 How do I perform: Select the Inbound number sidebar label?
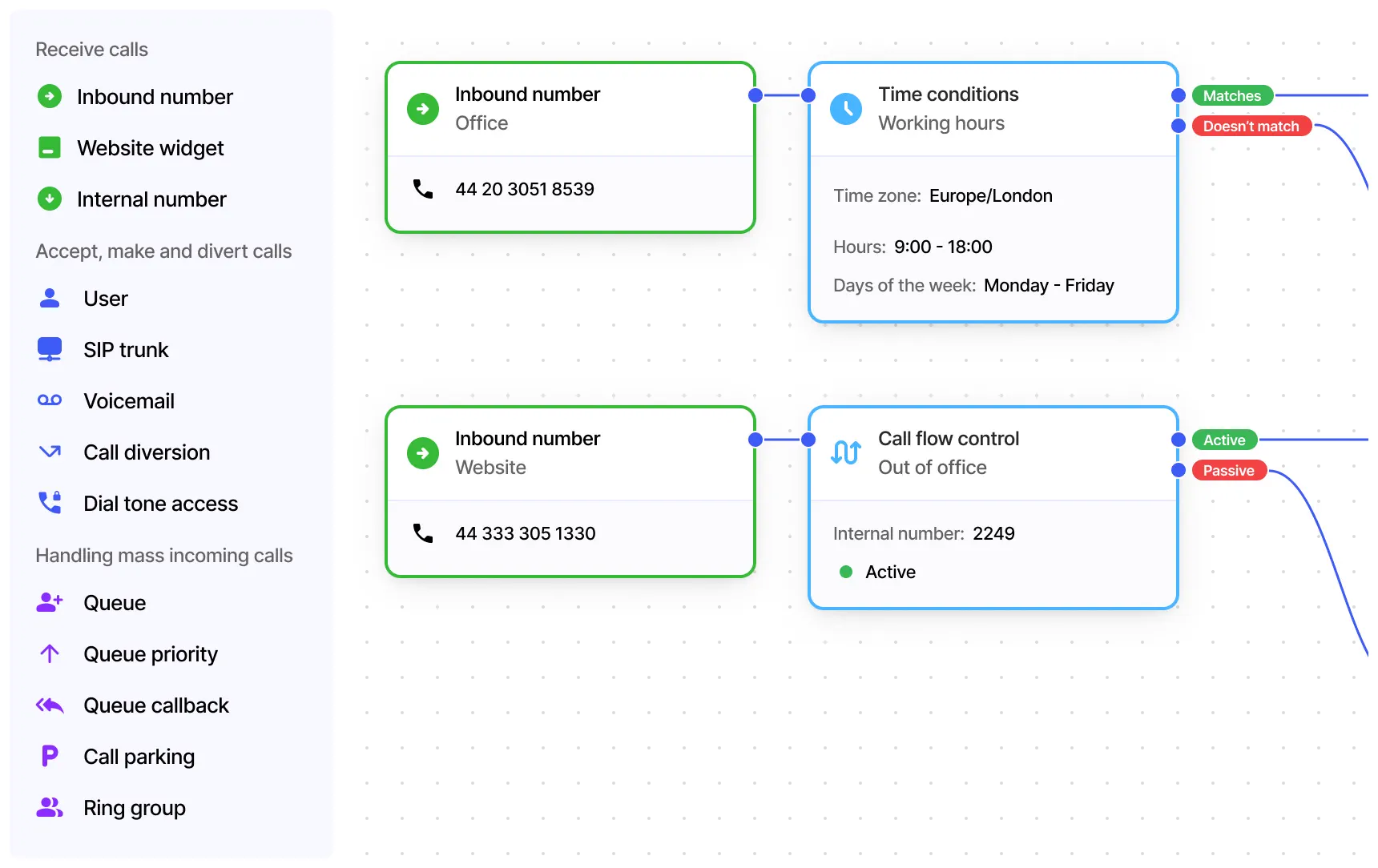click(155, 97)
